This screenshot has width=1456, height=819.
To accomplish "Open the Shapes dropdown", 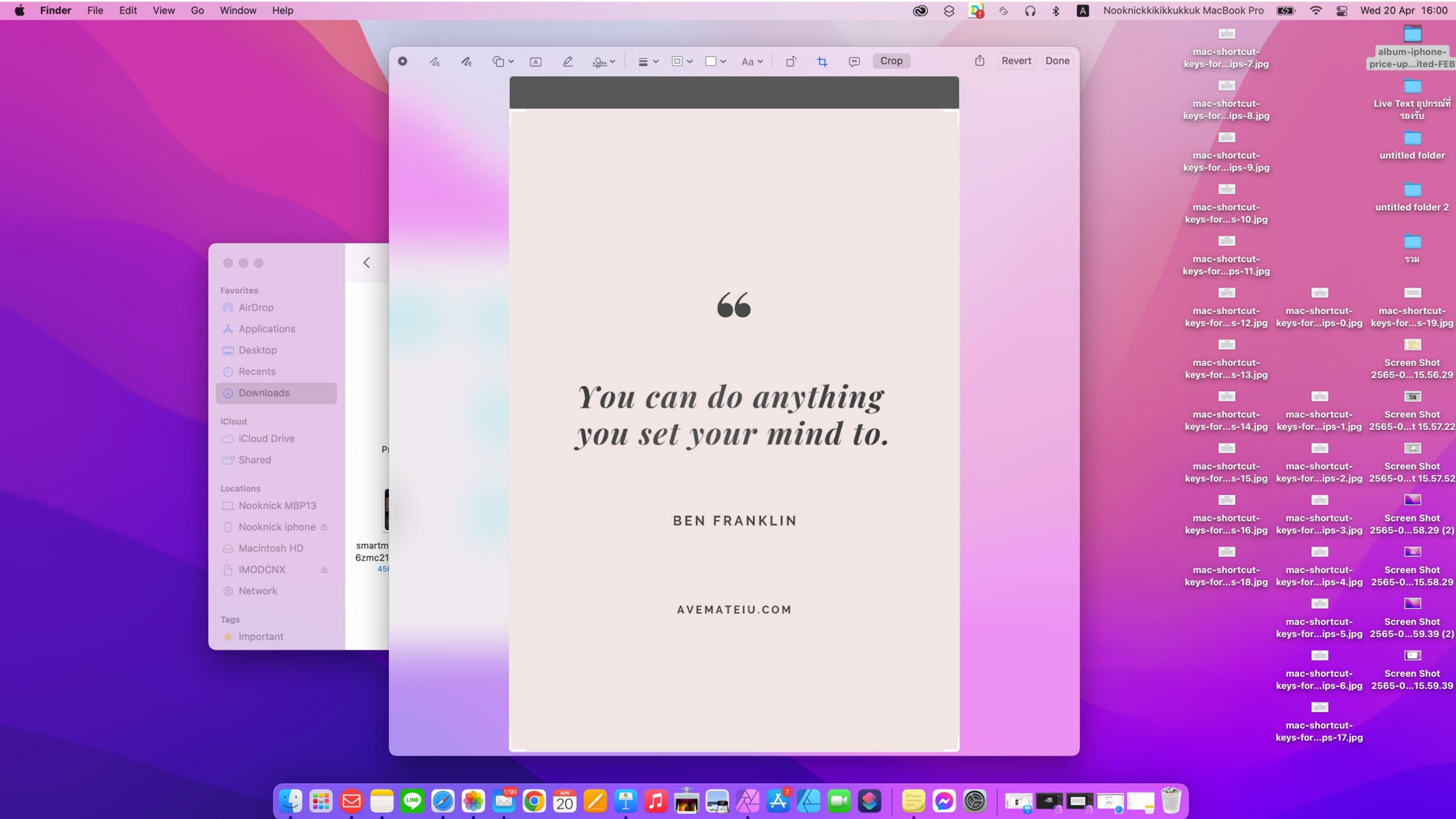I will click(x=503, y=61).
